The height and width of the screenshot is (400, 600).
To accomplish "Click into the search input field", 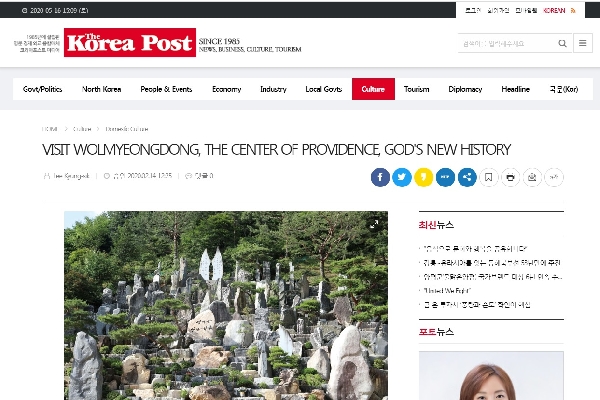I will point(506,43).
